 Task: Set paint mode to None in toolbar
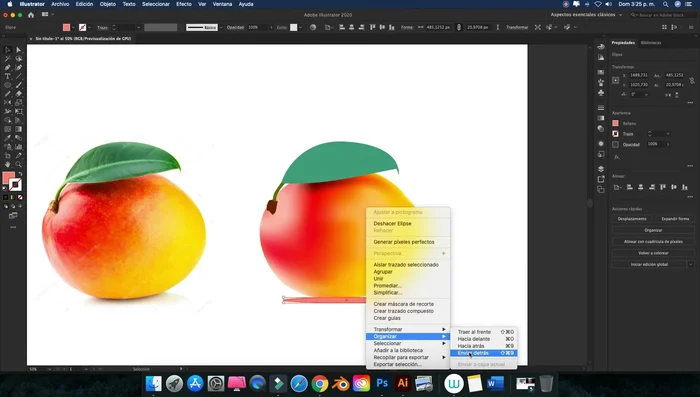point(20,197)
